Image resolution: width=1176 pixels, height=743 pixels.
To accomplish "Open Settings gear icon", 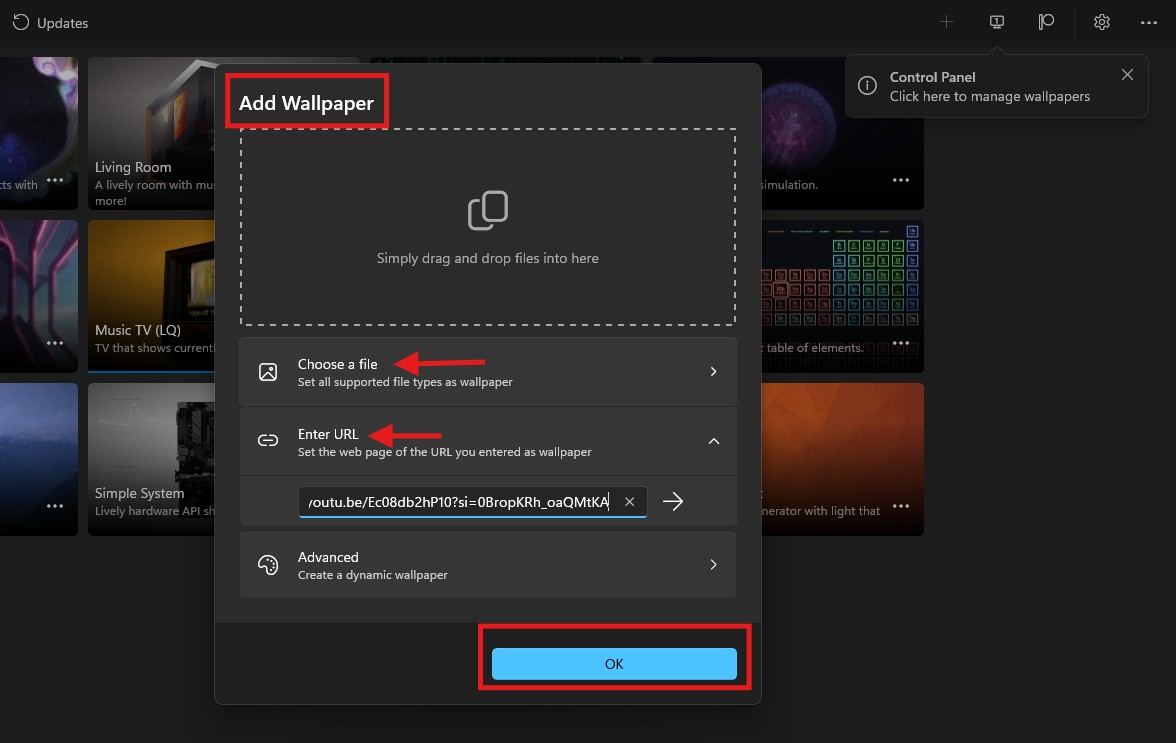I will [x=1102, y=22].
